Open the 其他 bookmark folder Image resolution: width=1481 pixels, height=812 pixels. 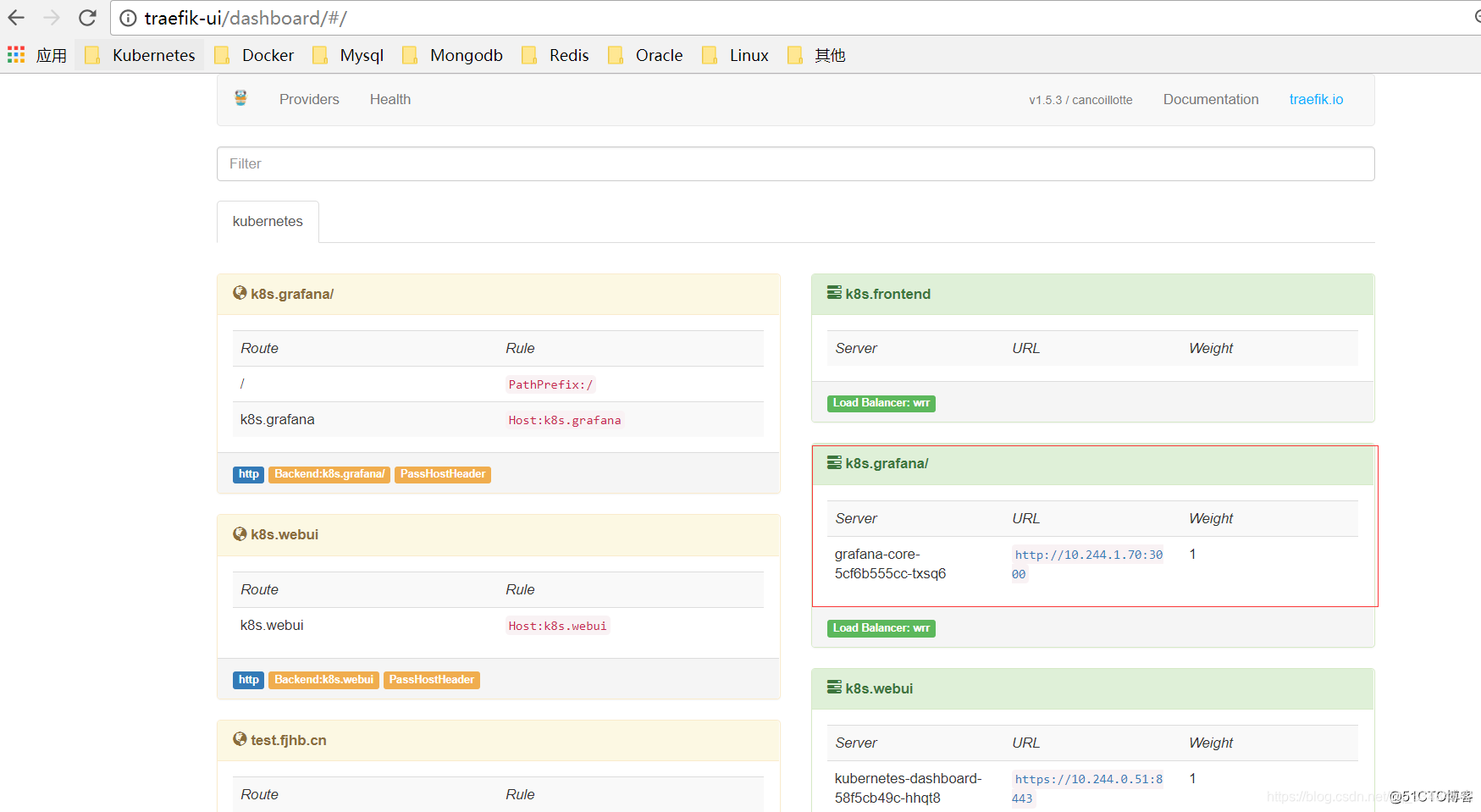[x=817, y=55]
